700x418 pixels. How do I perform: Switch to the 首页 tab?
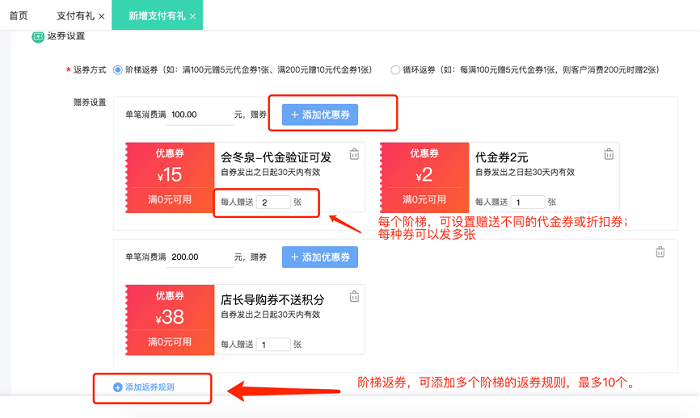pyautogui.click(x=18, y=17)
